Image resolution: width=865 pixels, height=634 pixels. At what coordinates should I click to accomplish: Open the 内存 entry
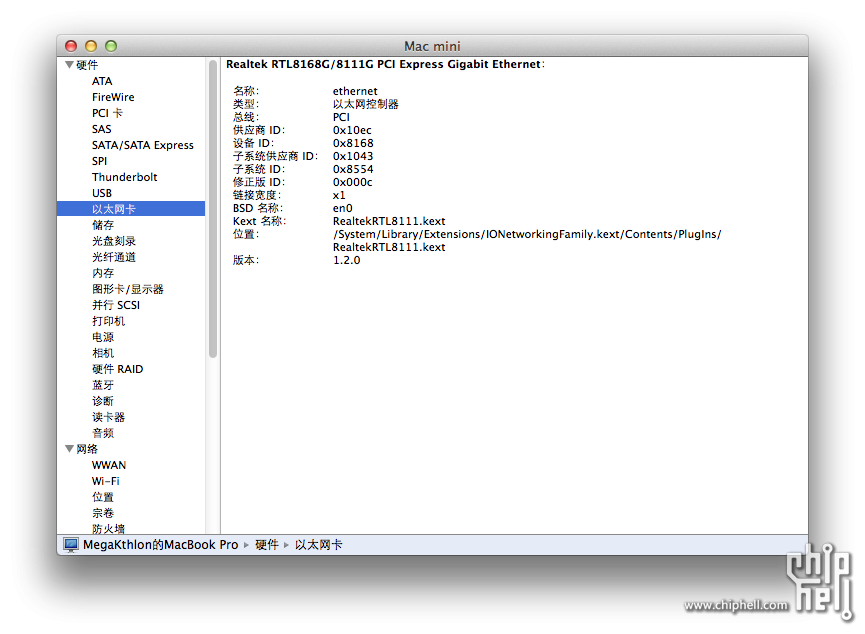[103, 273]
